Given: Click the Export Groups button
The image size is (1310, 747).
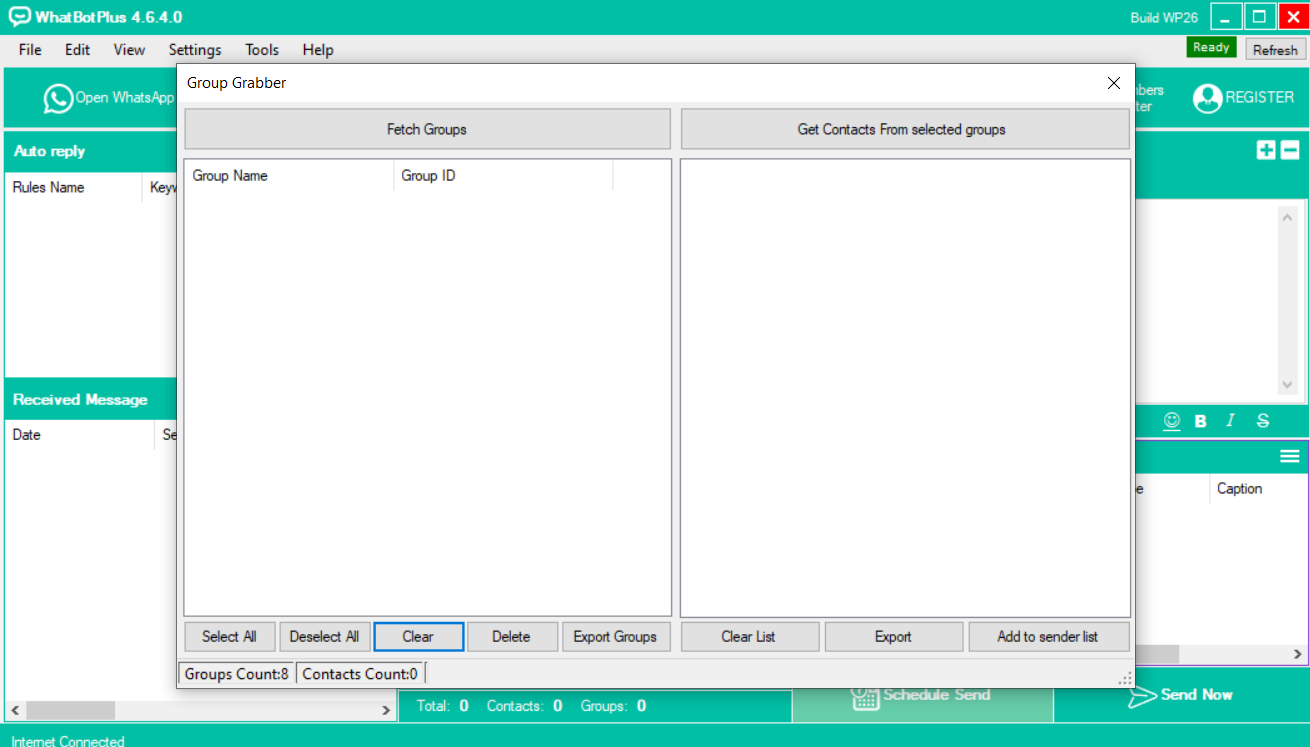Looking at the screenshot, I should [x=615, y=637].
